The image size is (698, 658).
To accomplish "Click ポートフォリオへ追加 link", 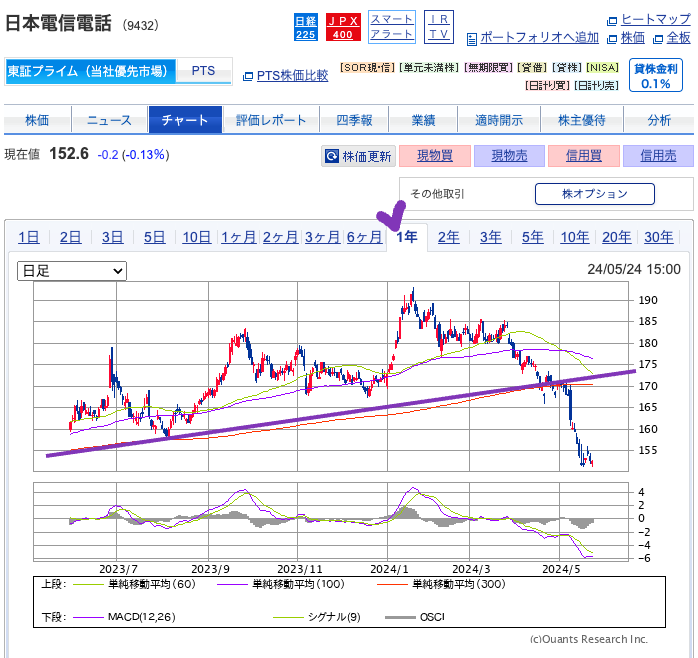I will pyautogui.click(x=539, y=38).
